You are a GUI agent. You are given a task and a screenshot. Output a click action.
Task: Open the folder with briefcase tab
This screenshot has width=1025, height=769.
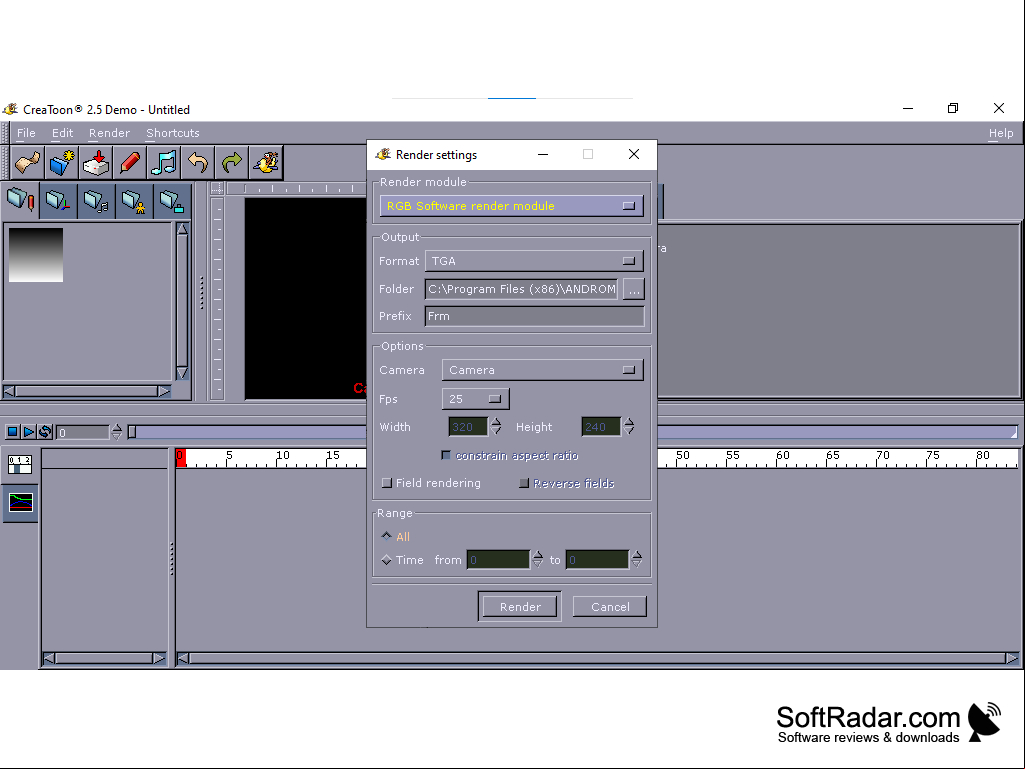coord(173,200)
